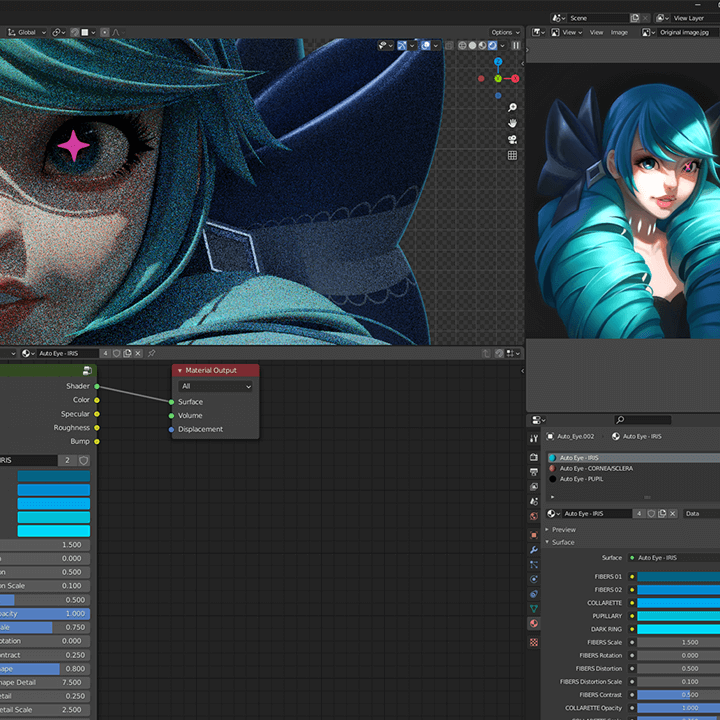Open the Render properties tab icon
This screenshot has height=720, width=720.
coord(534,457)
